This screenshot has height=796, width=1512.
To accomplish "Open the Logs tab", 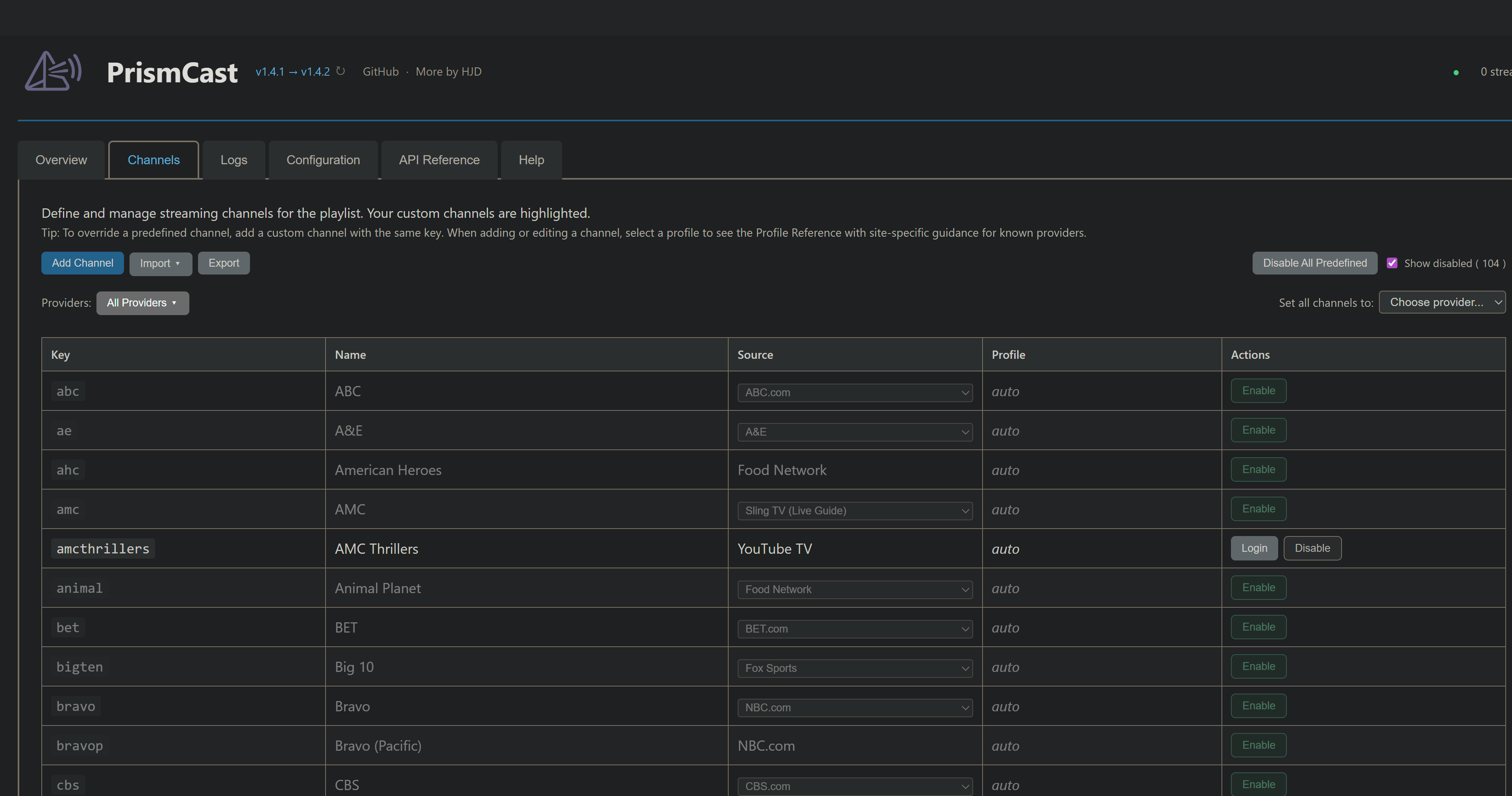I will click(233, 160).
